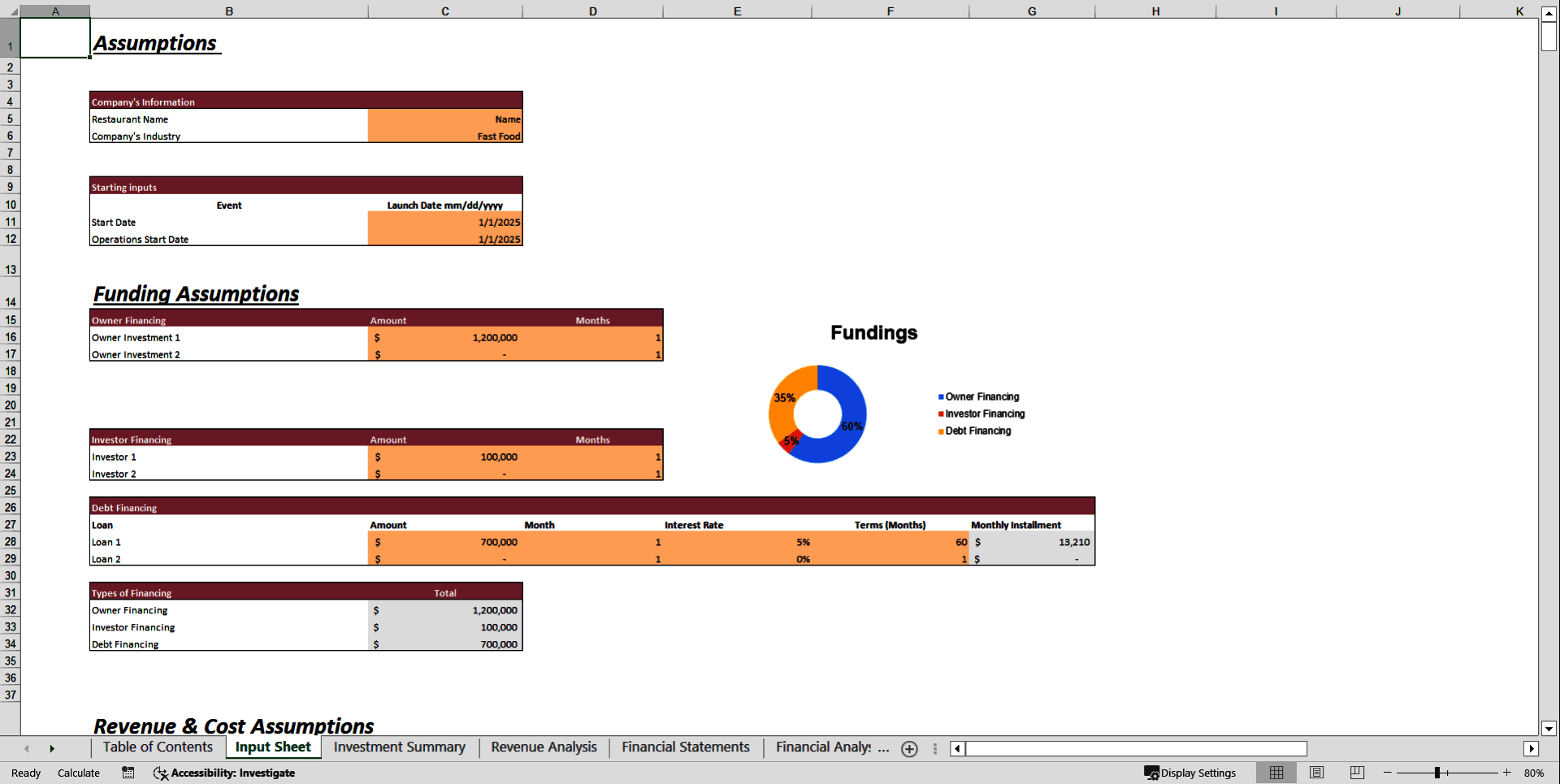Click the next sheet navigation arrow
This screenshot has width=1560, height=784.
(52, 748)
